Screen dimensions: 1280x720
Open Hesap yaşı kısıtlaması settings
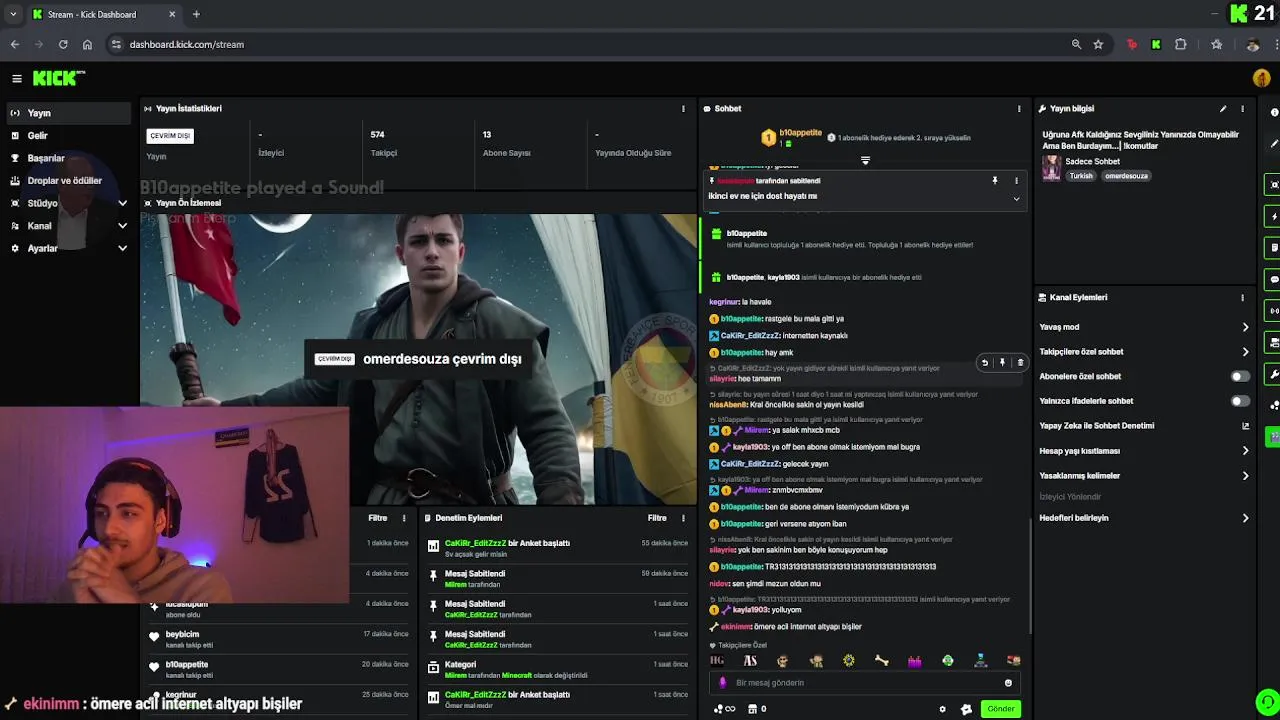1145,451
